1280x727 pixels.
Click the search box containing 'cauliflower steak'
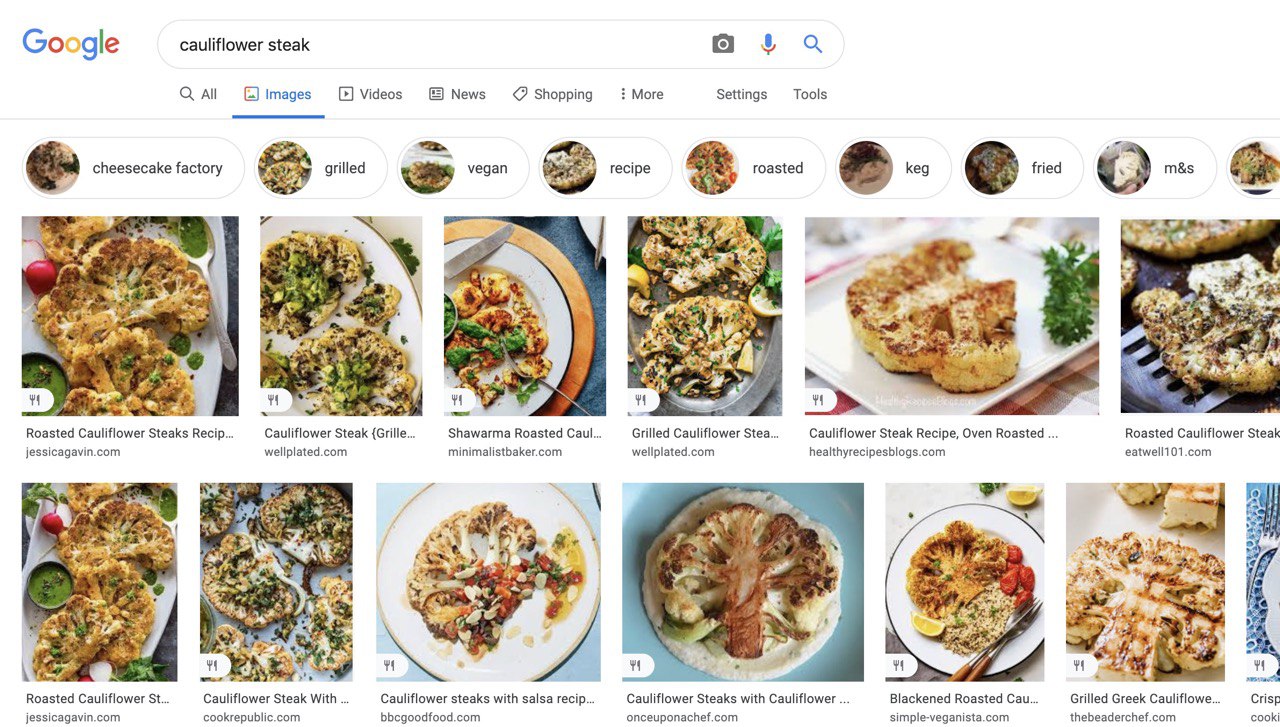pyautogui.click(x=430, y=44)
